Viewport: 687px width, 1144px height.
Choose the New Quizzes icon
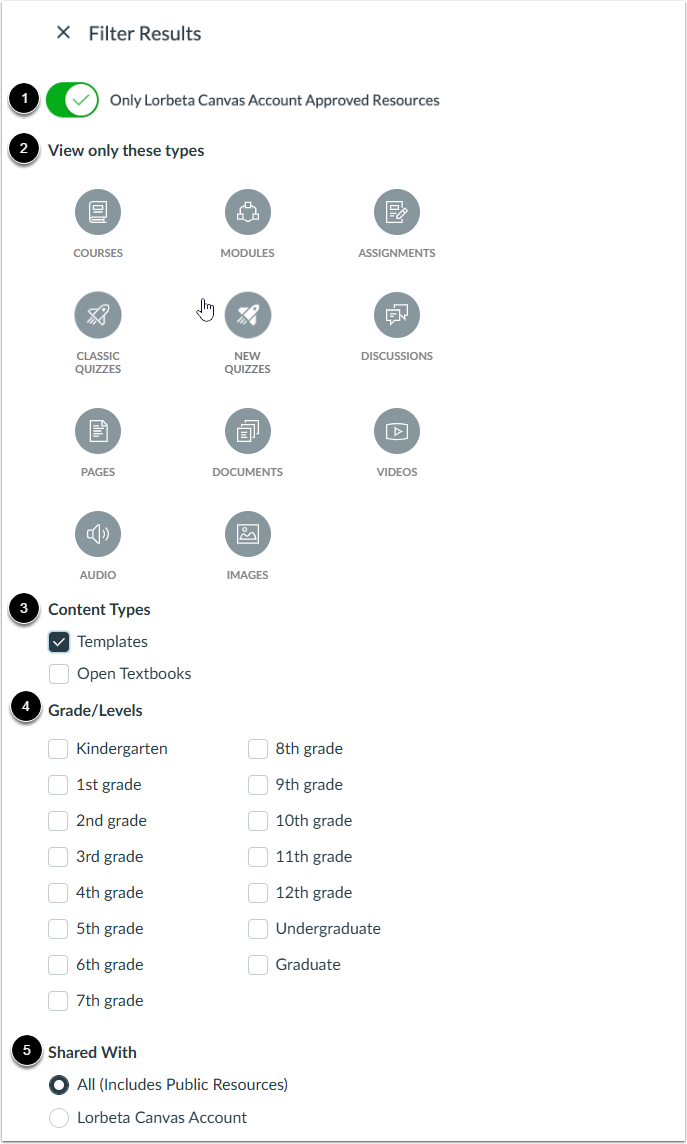pyautogui.click(x=248, y=314)
